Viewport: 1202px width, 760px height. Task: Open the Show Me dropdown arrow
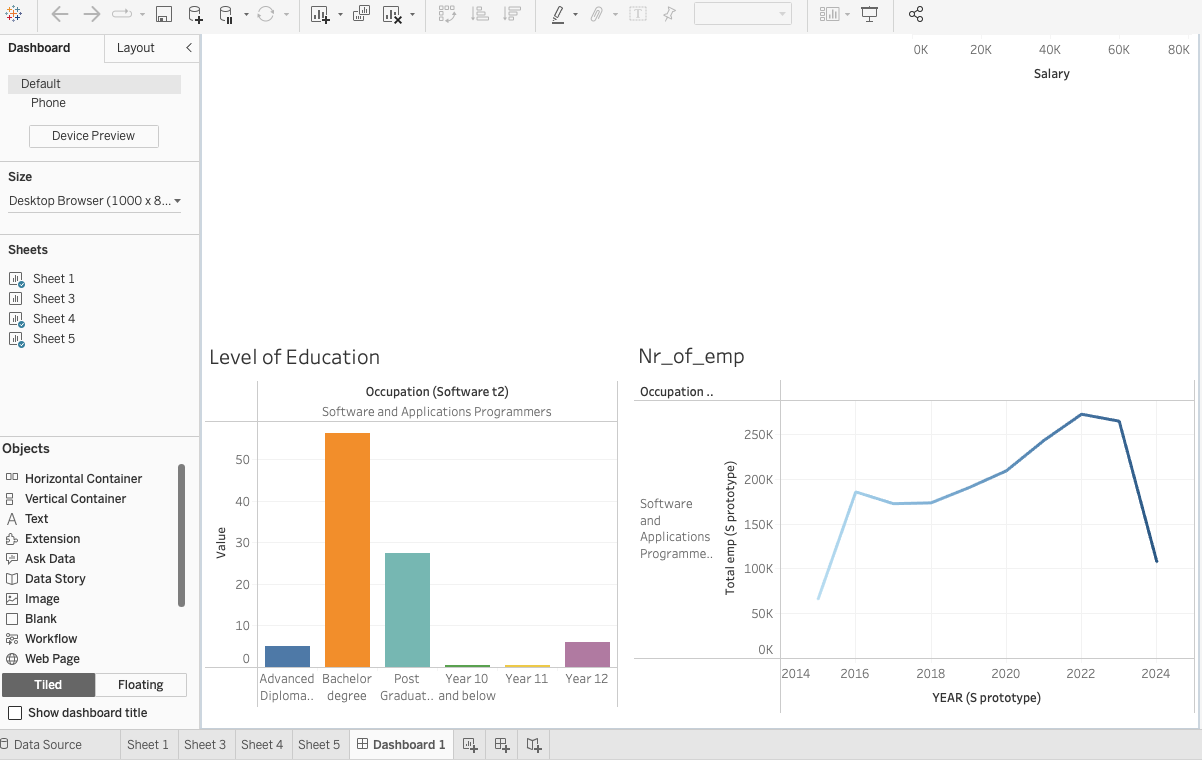(x=848, y=15)
